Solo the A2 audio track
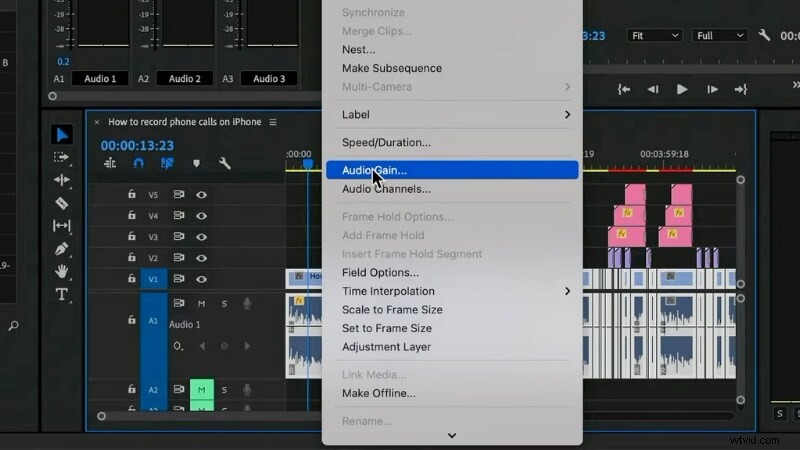800x450 pixels. click(x=224, y=390)
